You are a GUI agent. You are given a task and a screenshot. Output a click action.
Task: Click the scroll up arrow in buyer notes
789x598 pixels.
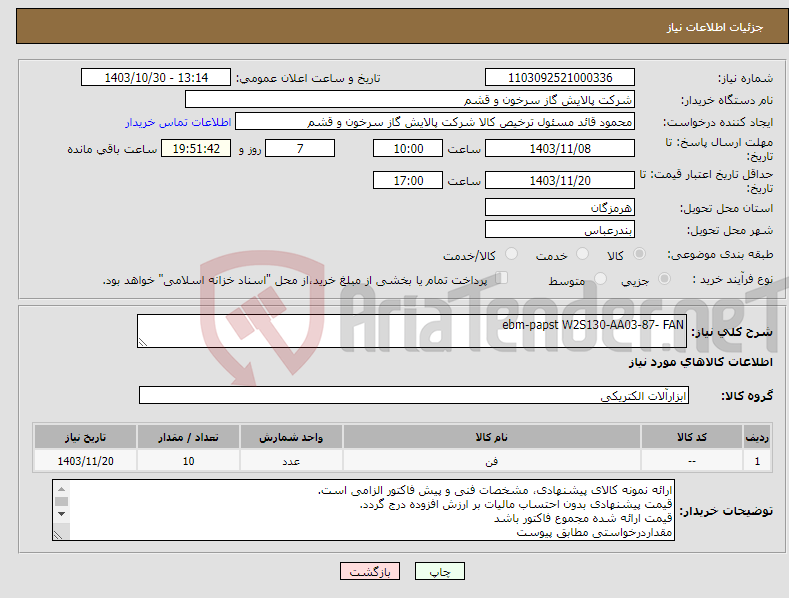(x=61, y=489)
